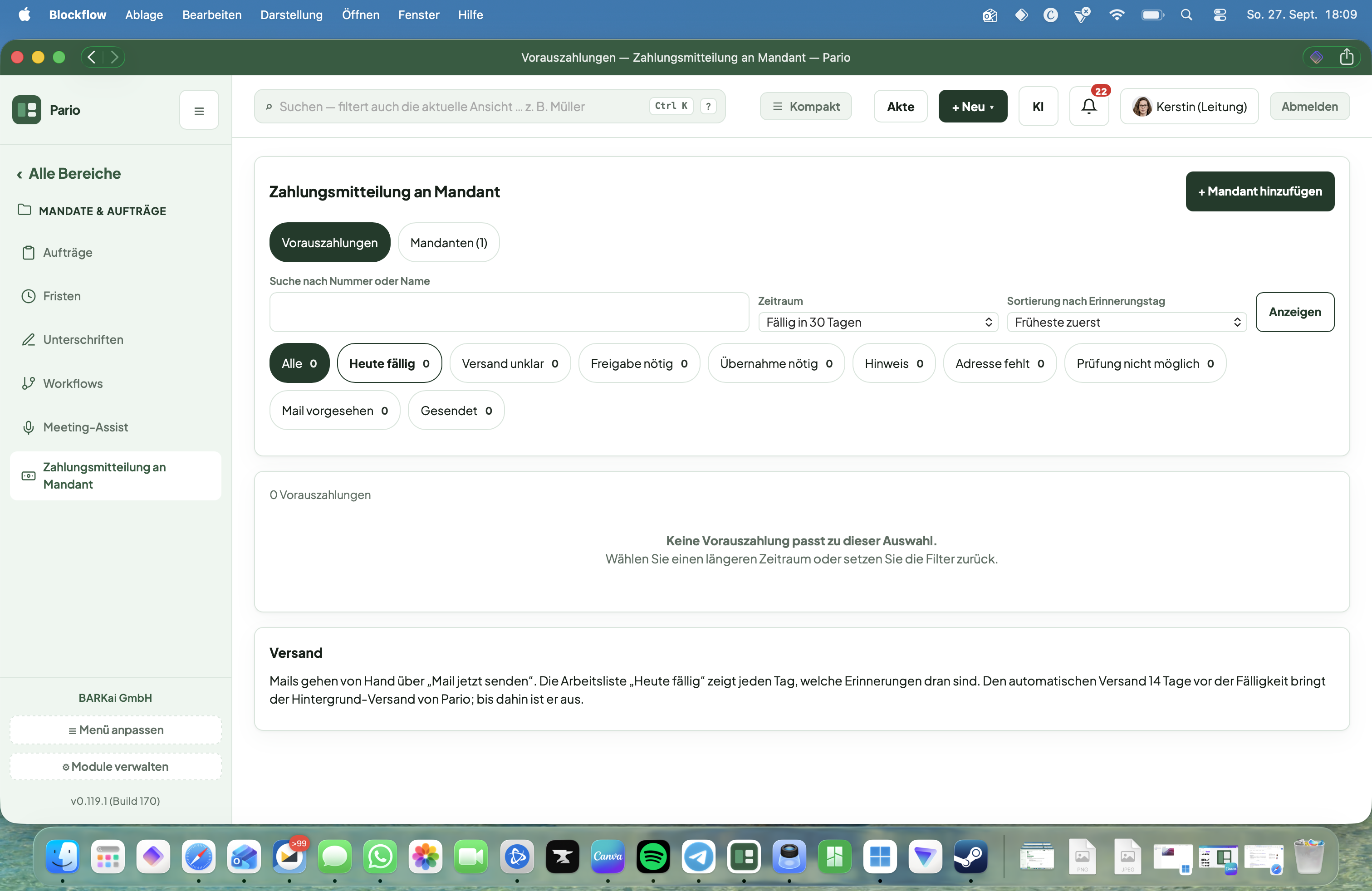Click the Anzeigen button
1372x891 pixels.
pos(1295,312)
